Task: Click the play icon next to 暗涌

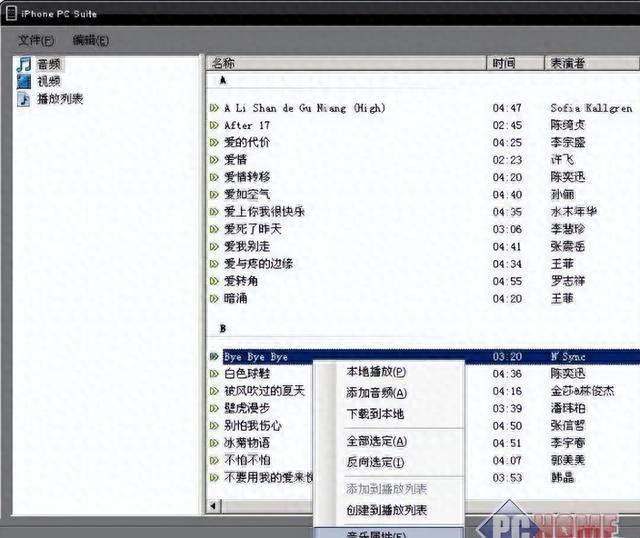Action: tap(214, 298)
